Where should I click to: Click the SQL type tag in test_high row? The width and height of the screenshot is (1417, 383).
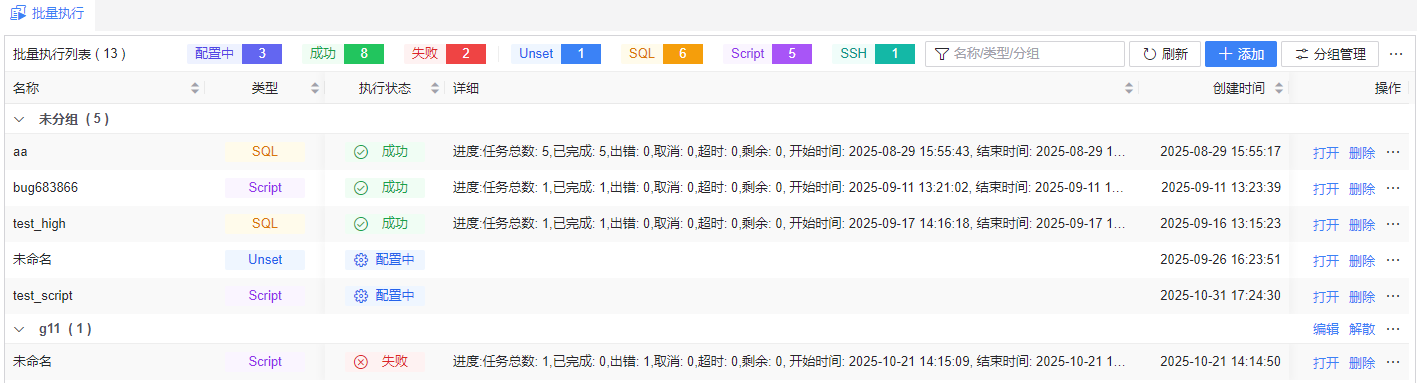[265, 224]
